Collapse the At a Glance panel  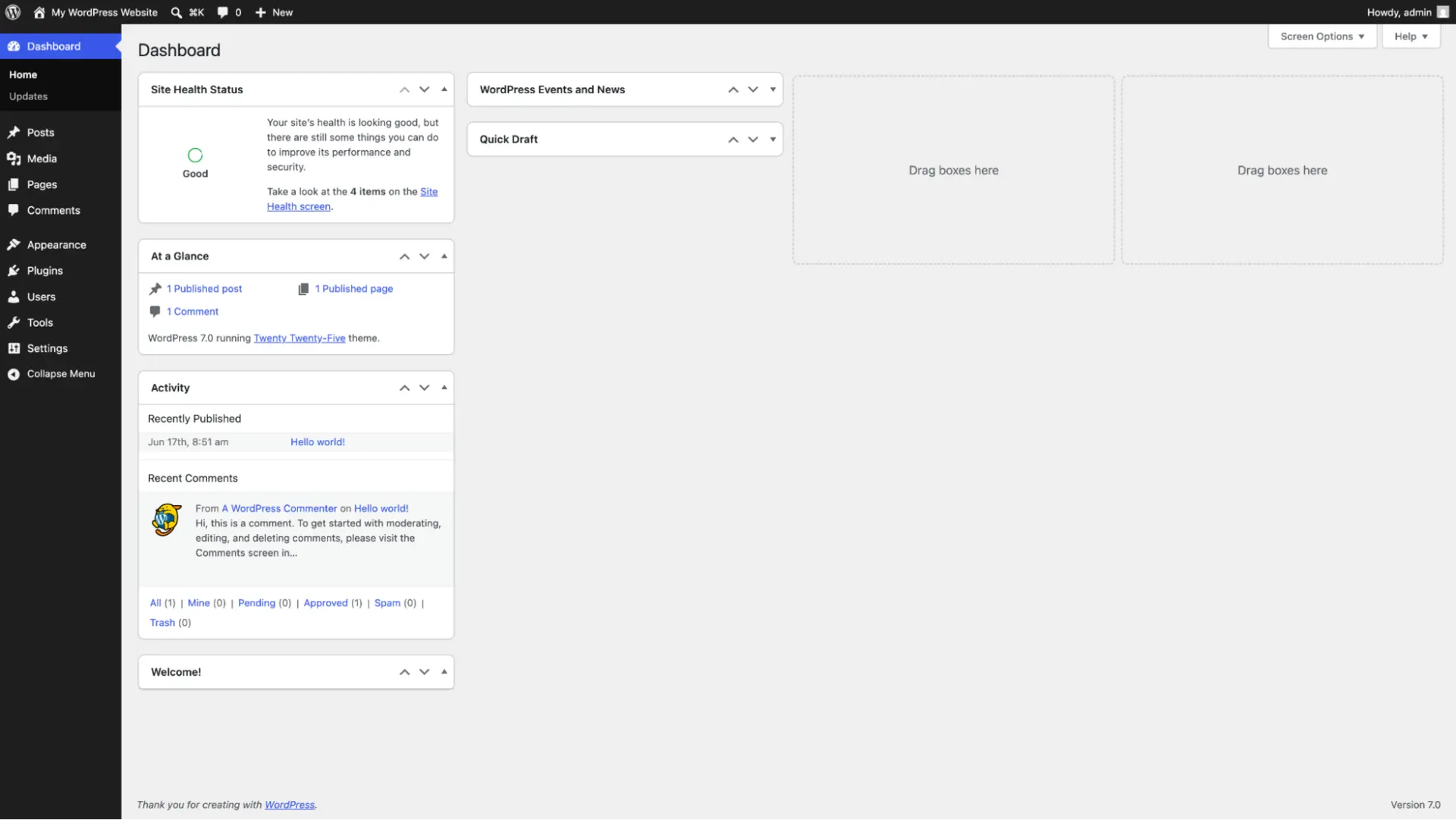coord(444,256)
